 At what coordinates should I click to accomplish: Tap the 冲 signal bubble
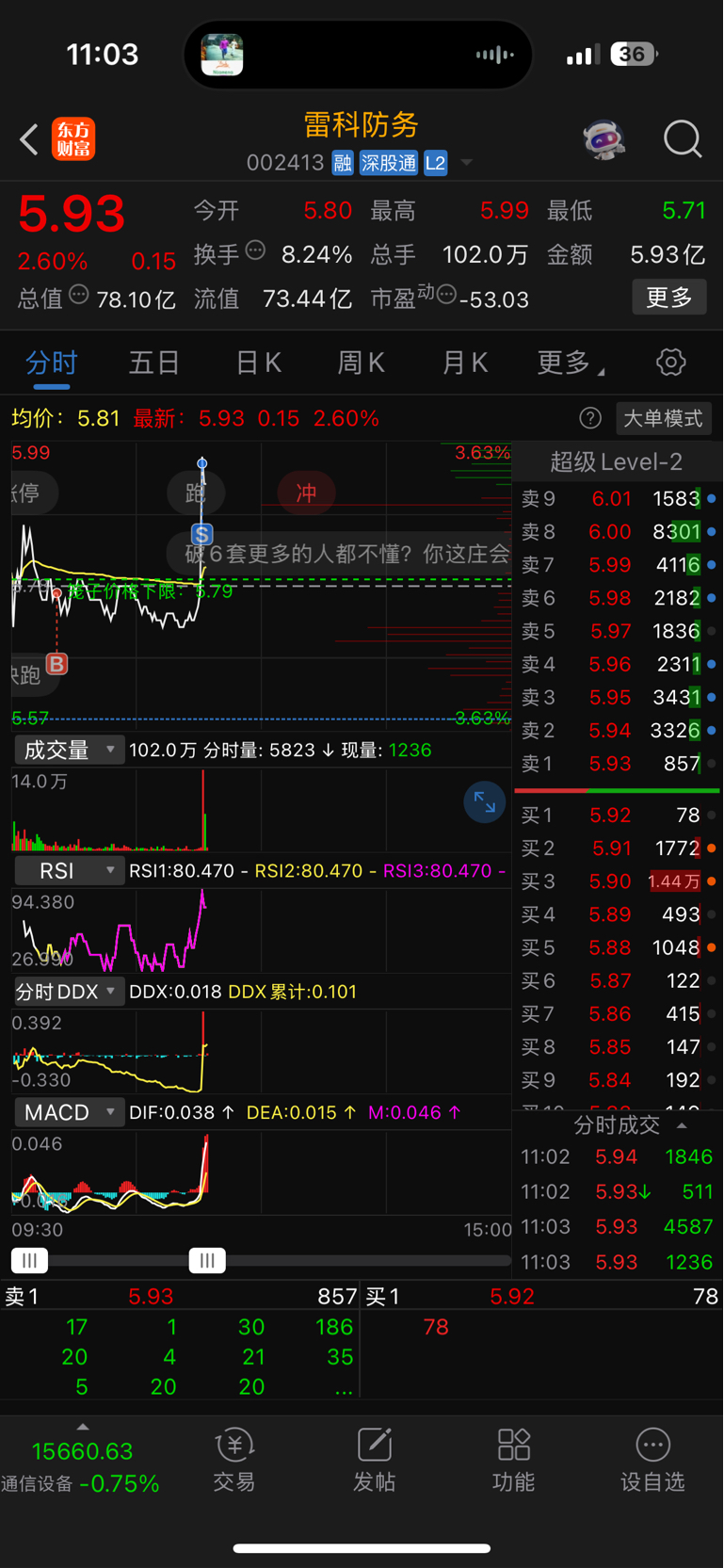[306, 493]
